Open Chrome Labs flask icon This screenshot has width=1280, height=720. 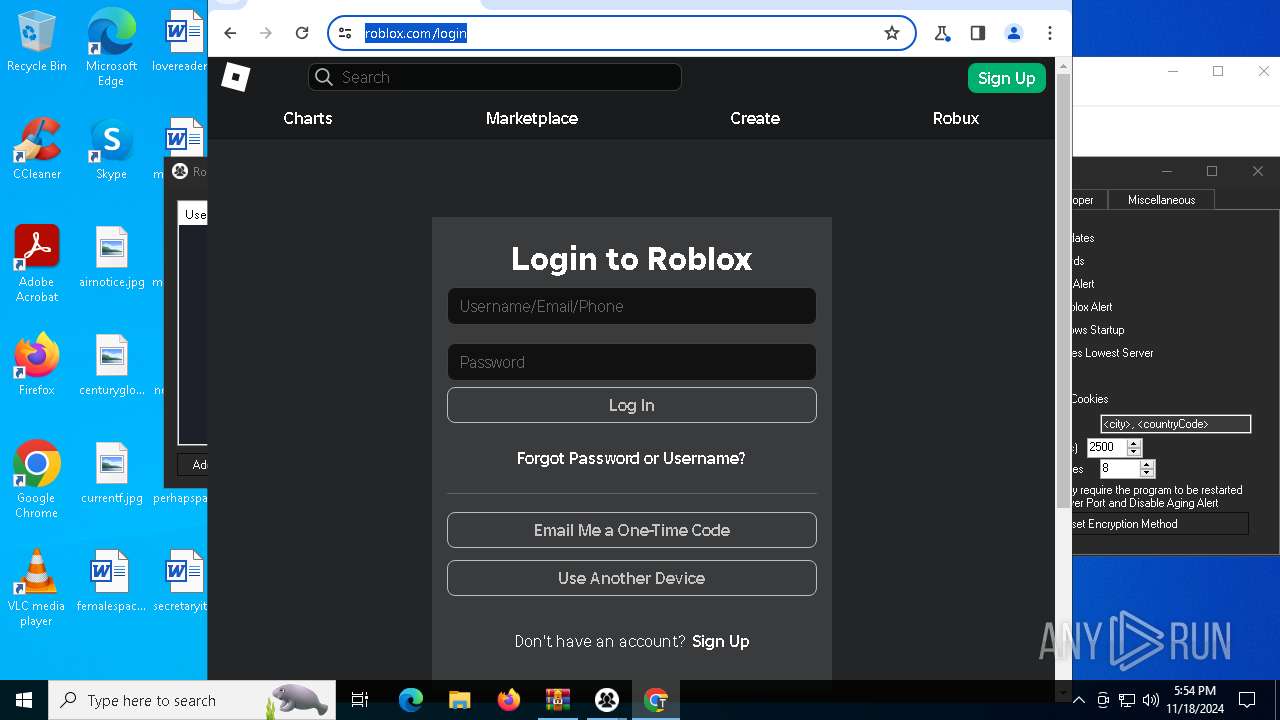(x=942, y=33)
